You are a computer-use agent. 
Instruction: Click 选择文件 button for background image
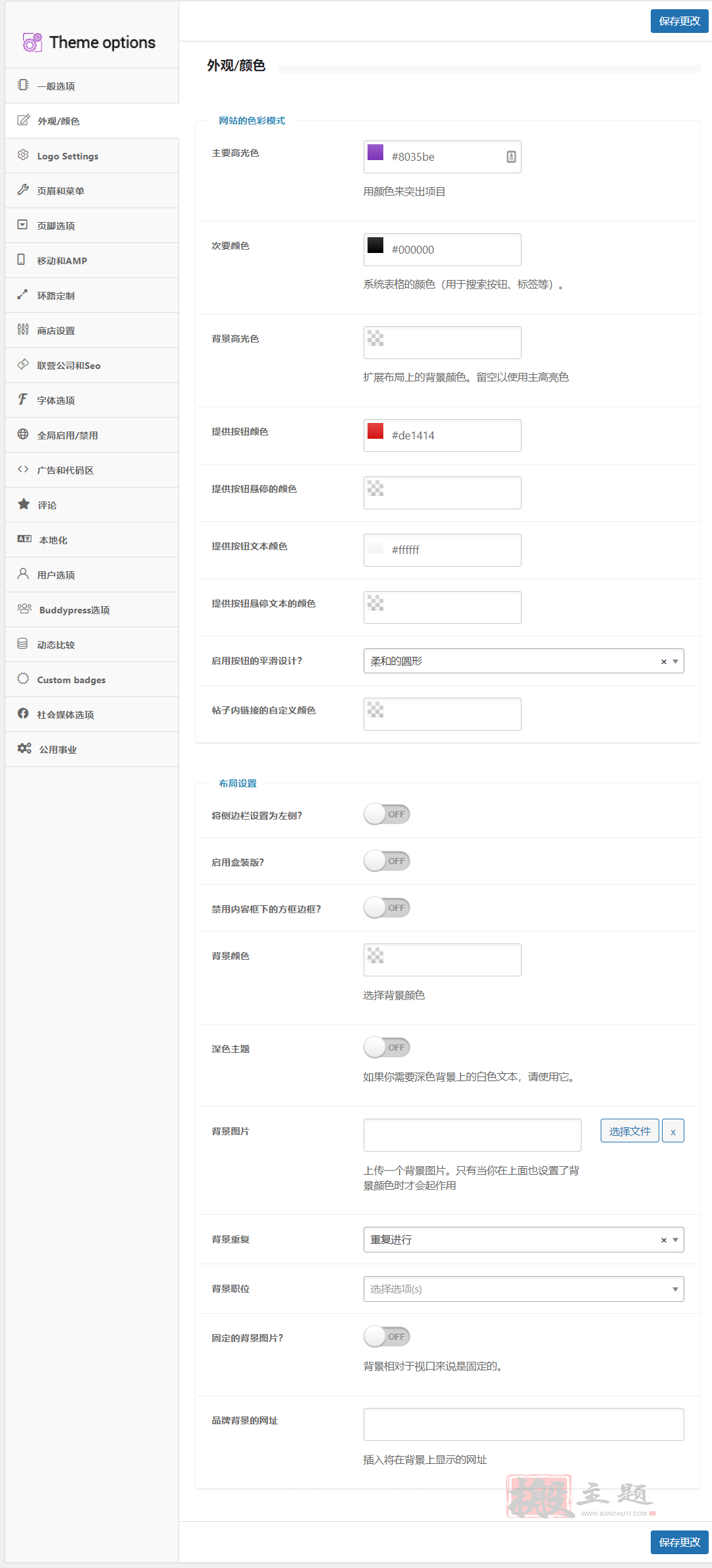pos(630,1131)
